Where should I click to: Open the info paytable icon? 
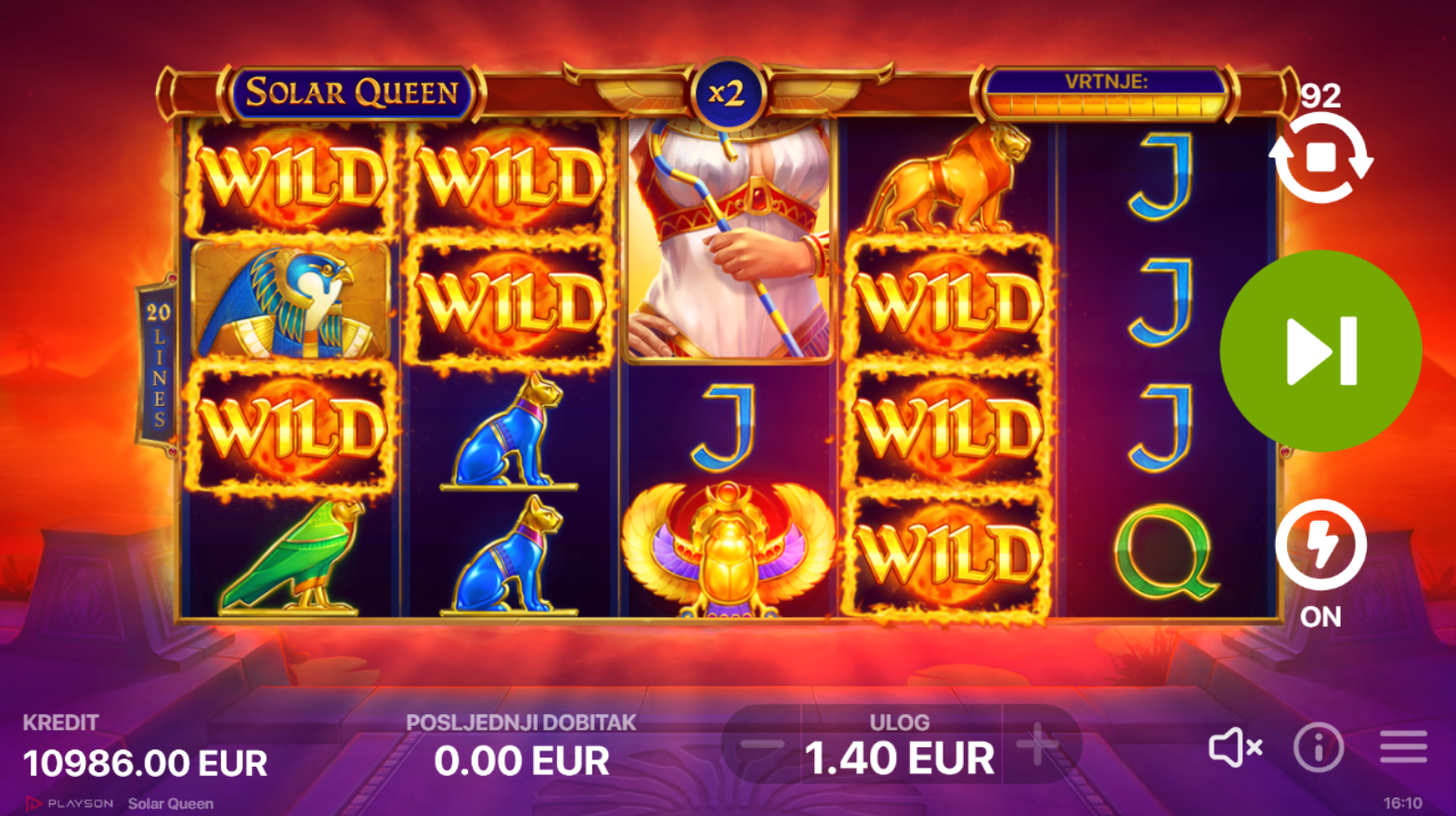[x=1319, y=746]
